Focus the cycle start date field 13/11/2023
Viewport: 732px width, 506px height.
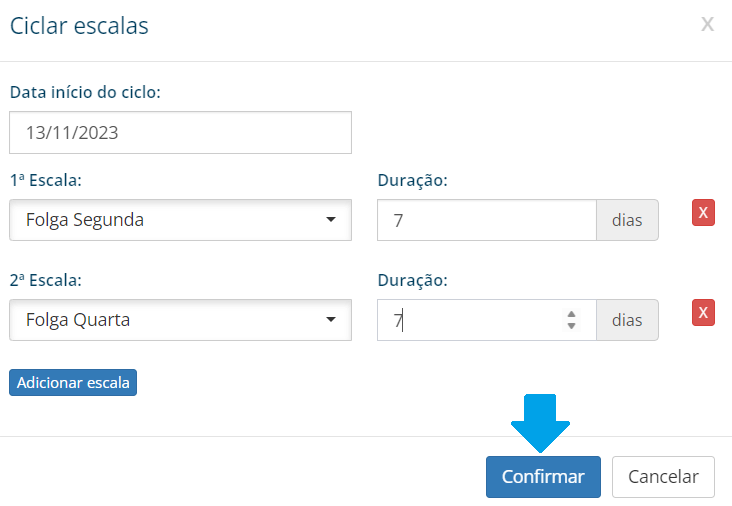click(x=180, y=133)
